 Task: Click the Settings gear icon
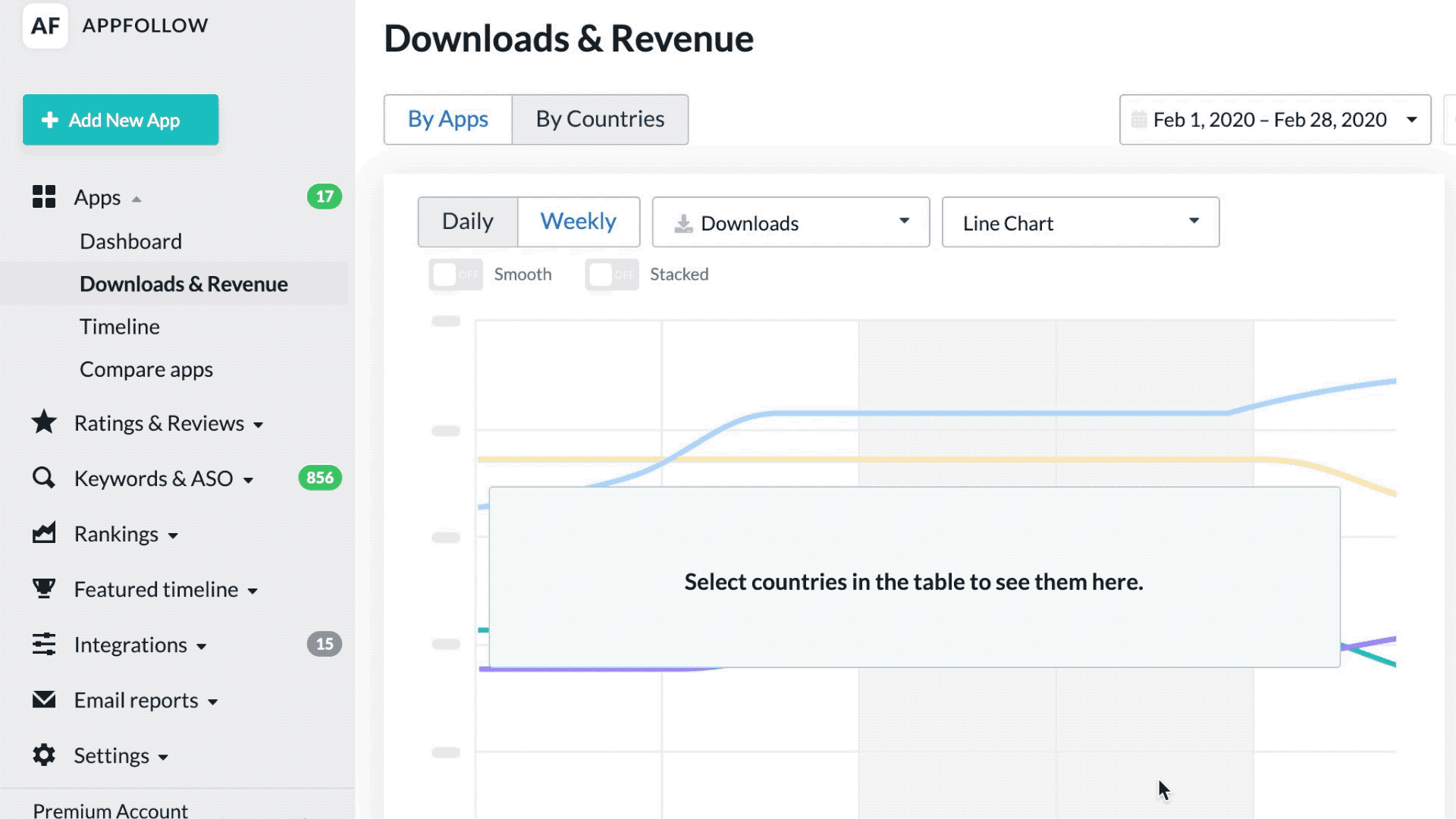[x=44, y=755]
